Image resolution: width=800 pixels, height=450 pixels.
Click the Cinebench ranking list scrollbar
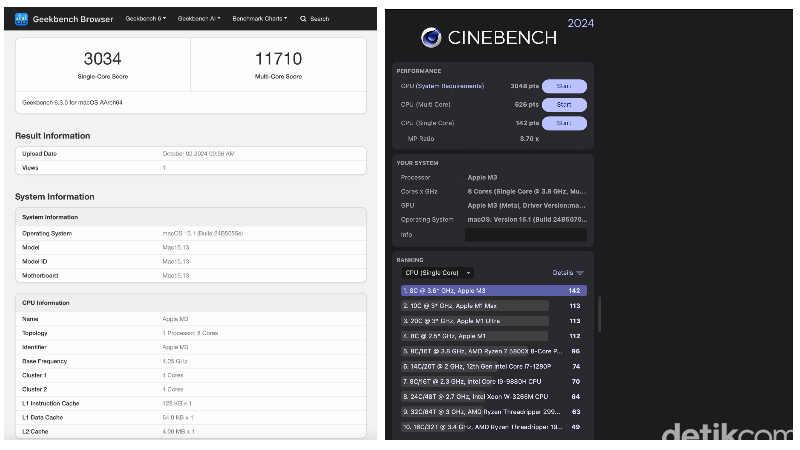point(599,314)
